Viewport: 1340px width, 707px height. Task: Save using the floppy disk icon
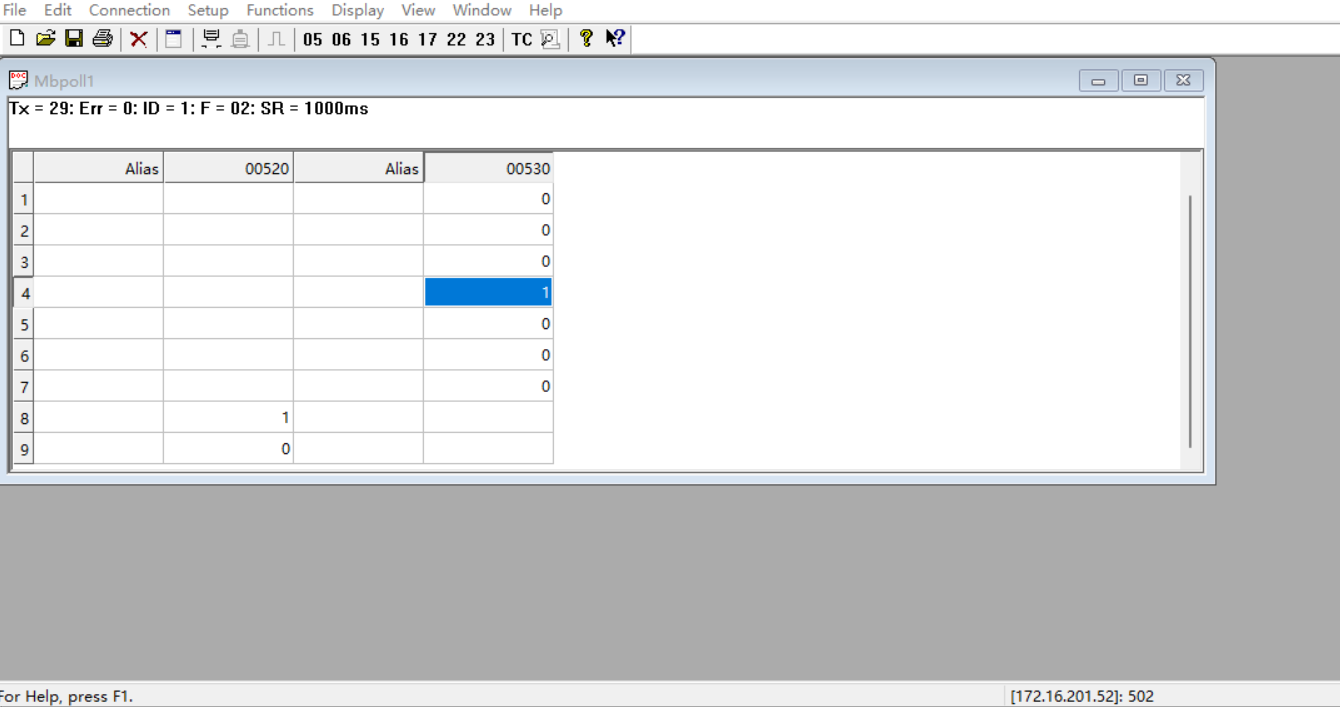click(x=74, y=39)
